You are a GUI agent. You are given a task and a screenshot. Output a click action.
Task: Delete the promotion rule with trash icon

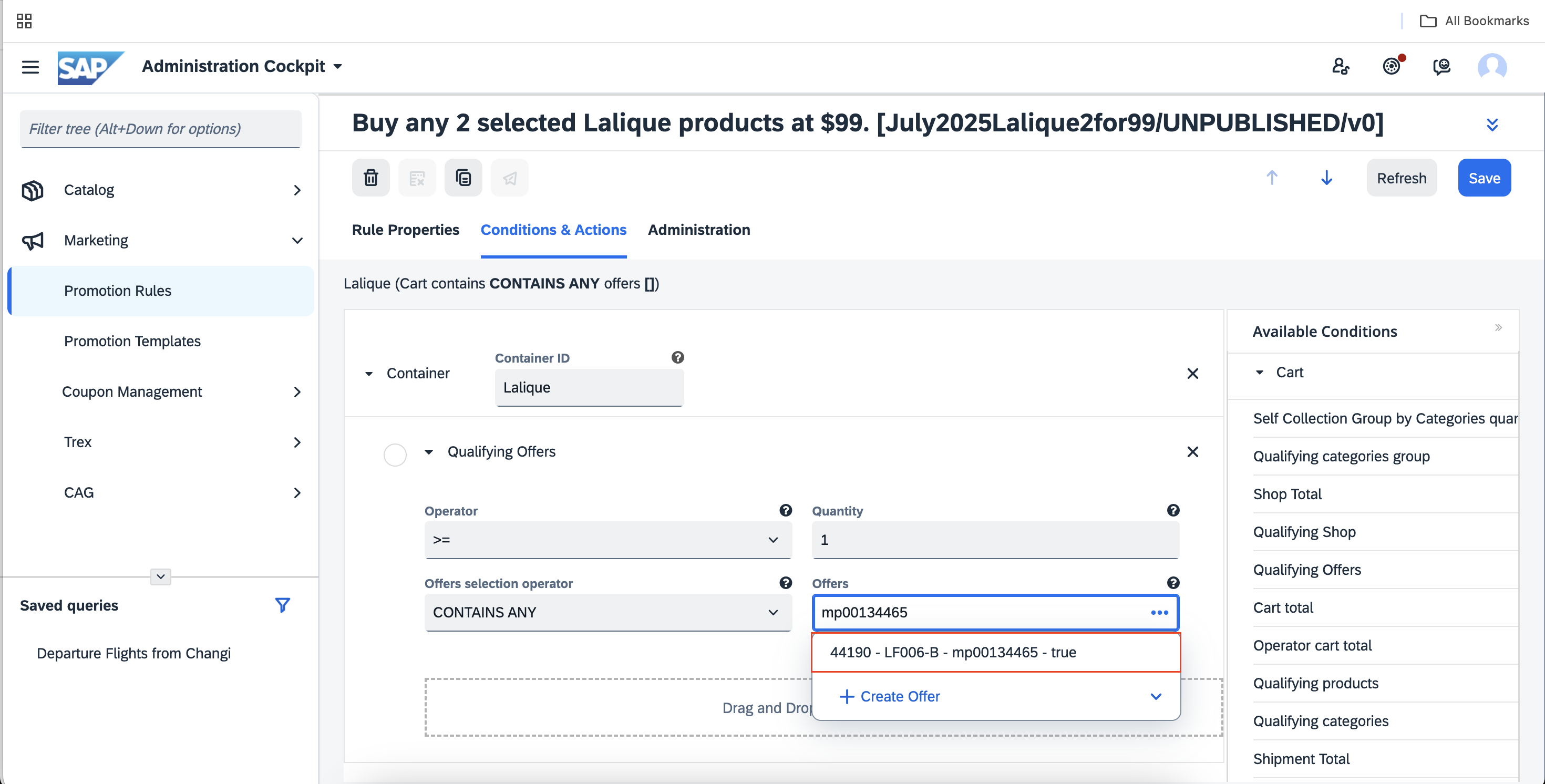370,178
